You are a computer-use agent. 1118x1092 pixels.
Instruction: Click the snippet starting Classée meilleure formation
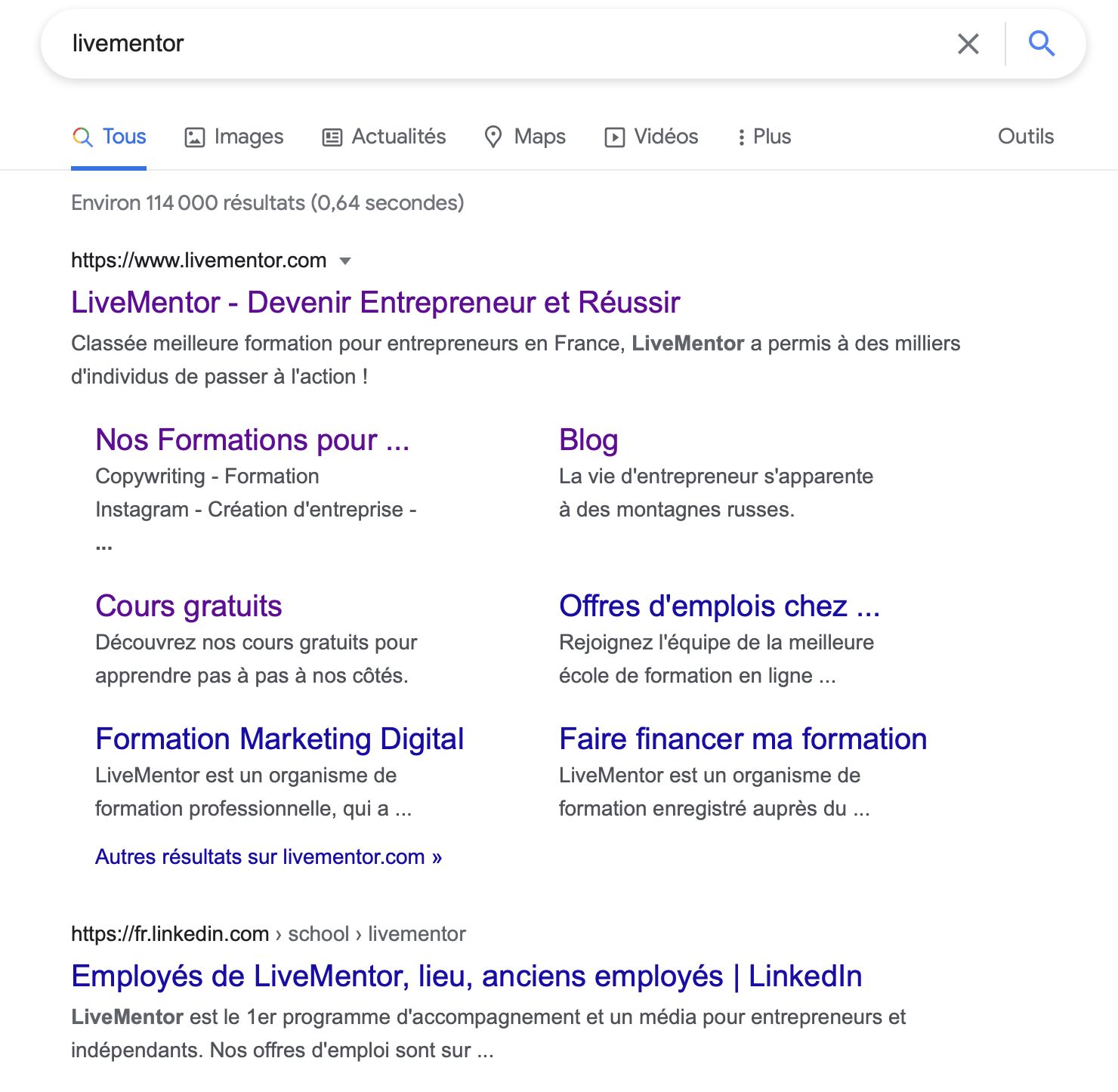[516, 360]
